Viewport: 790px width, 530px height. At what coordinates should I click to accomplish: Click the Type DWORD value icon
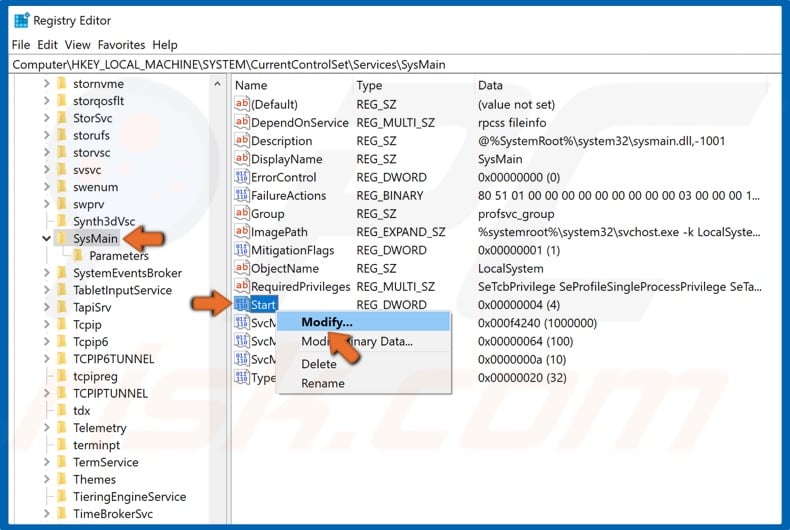(x=242, y=377)
